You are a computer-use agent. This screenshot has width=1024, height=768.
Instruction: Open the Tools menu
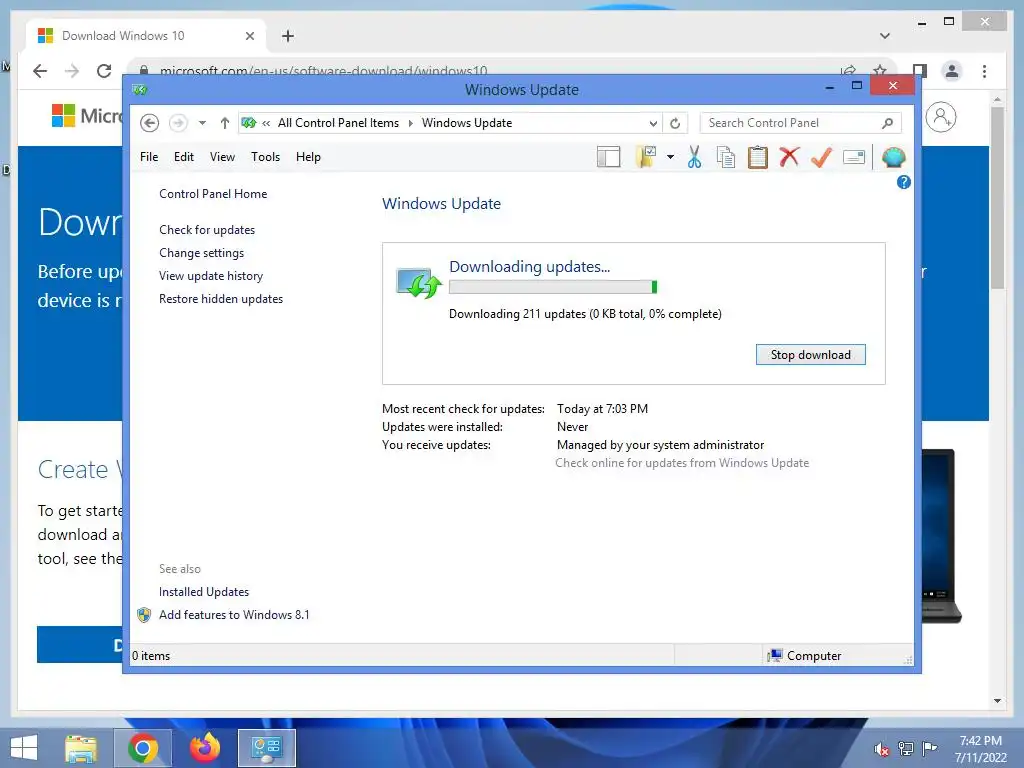click(265, 157)
